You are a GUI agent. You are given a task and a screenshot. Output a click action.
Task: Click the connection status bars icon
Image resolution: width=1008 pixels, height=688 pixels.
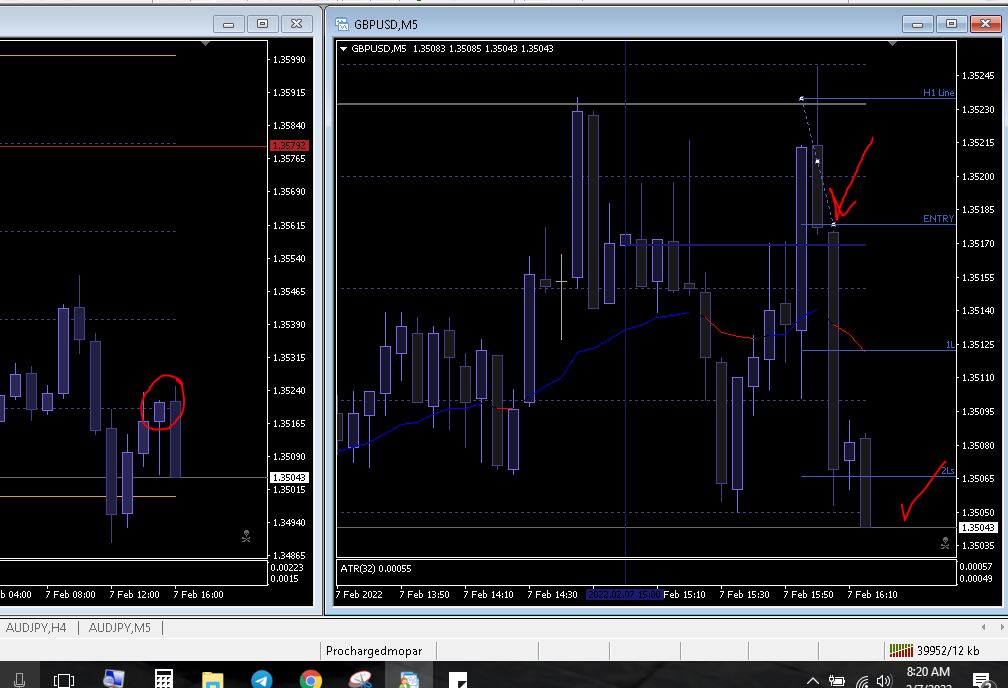click(x=901, y=650)
